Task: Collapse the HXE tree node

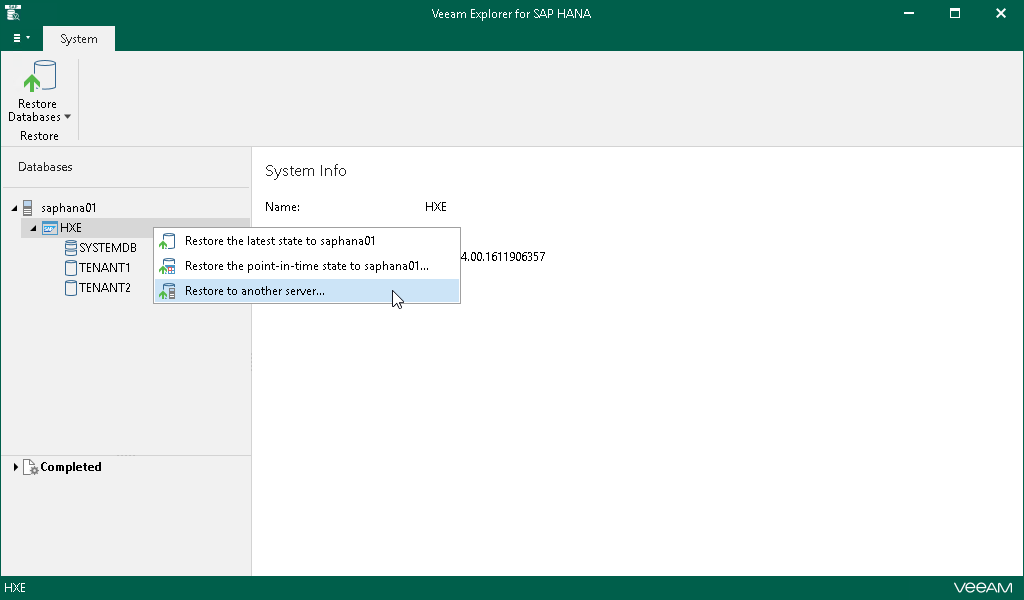Action: (34, 228)
